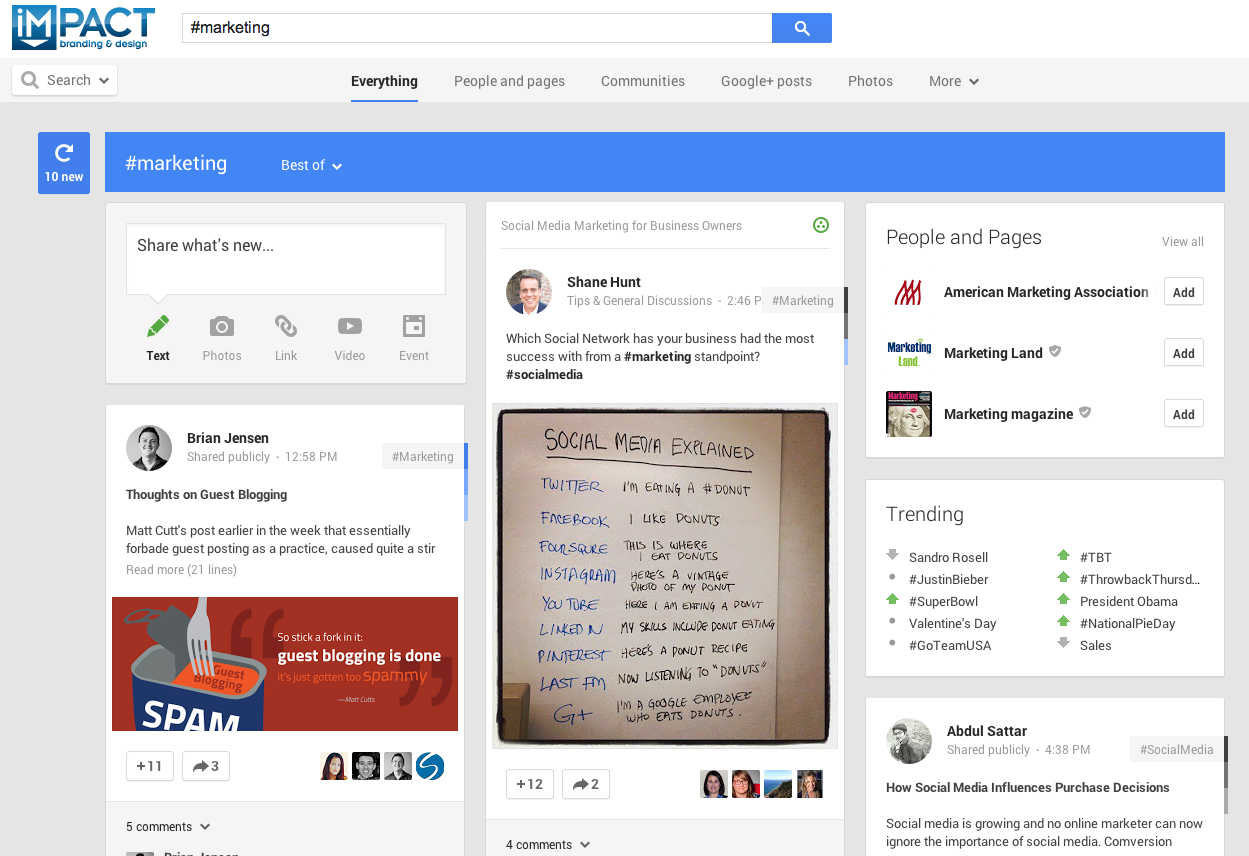Screen dimensions: 1249x856
Task: Switch to the Communities tab
Action: point(643,81)
